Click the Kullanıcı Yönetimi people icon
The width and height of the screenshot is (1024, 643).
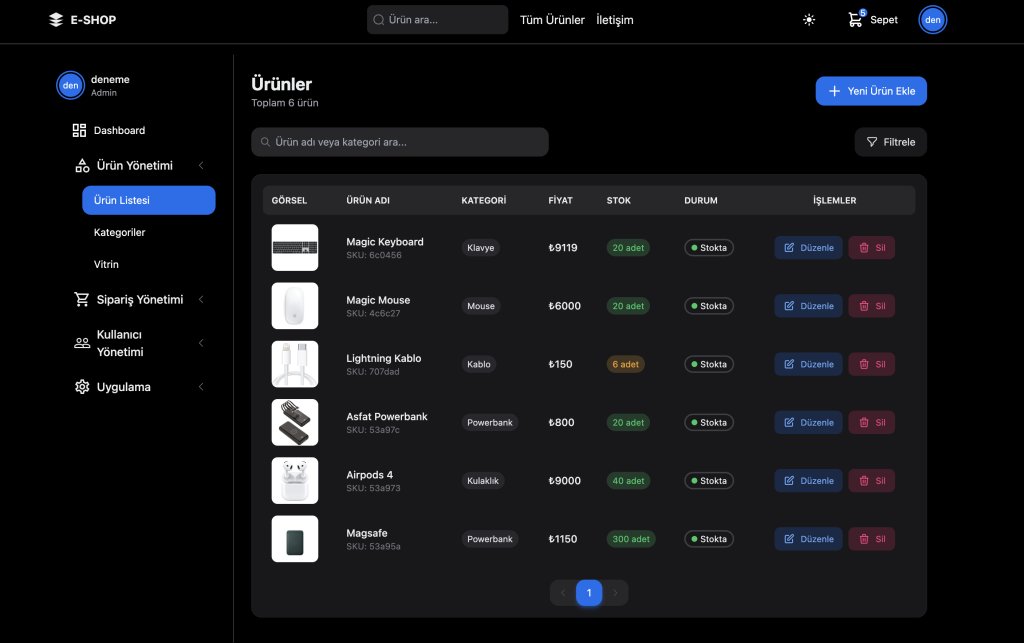(x=82, y=343)
